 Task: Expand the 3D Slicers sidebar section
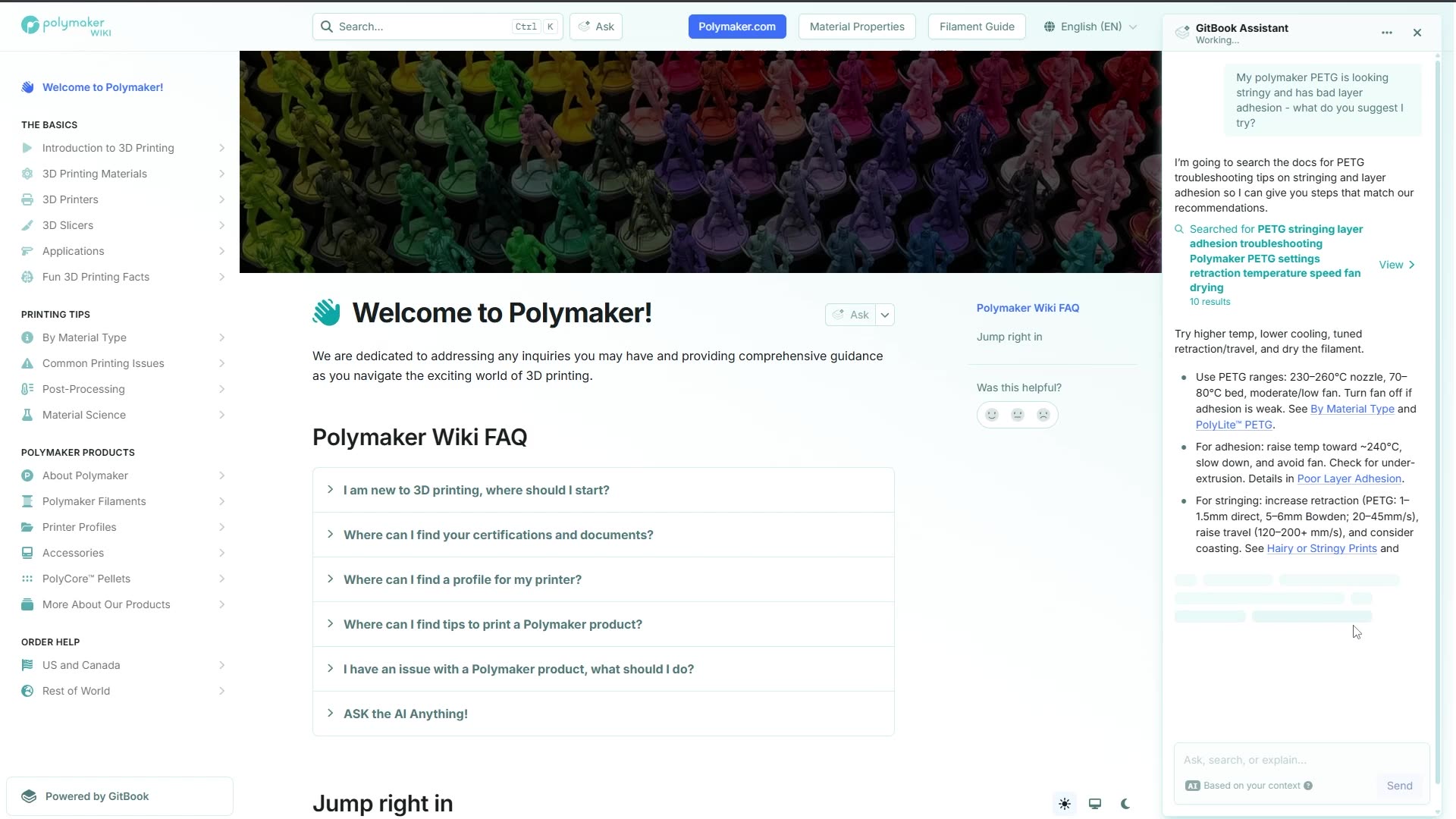pos(221,225)
